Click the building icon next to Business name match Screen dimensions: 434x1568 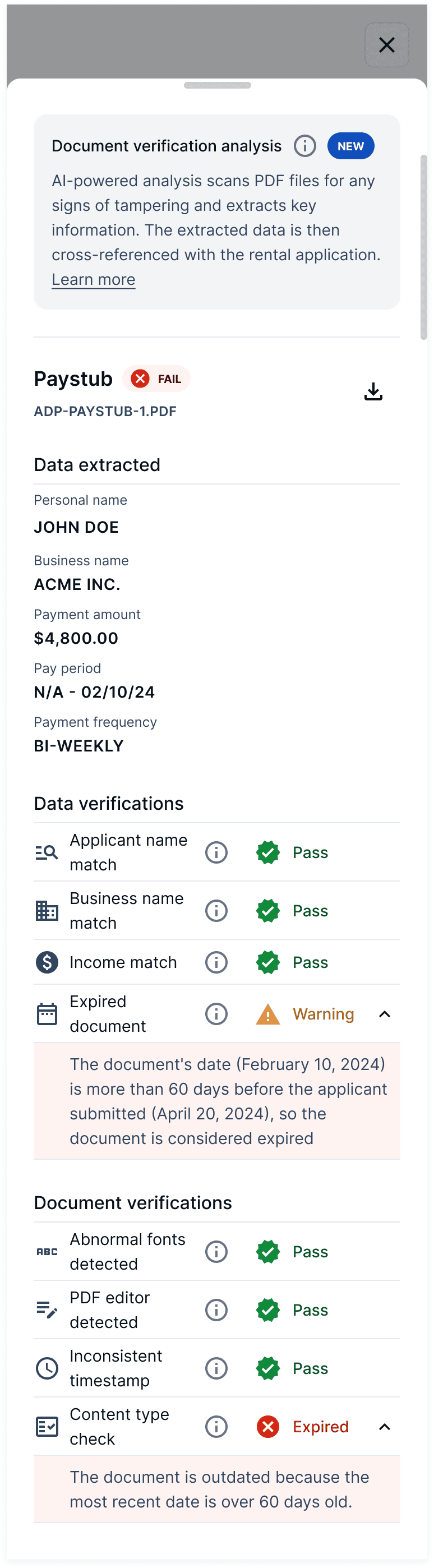[47, 911]
